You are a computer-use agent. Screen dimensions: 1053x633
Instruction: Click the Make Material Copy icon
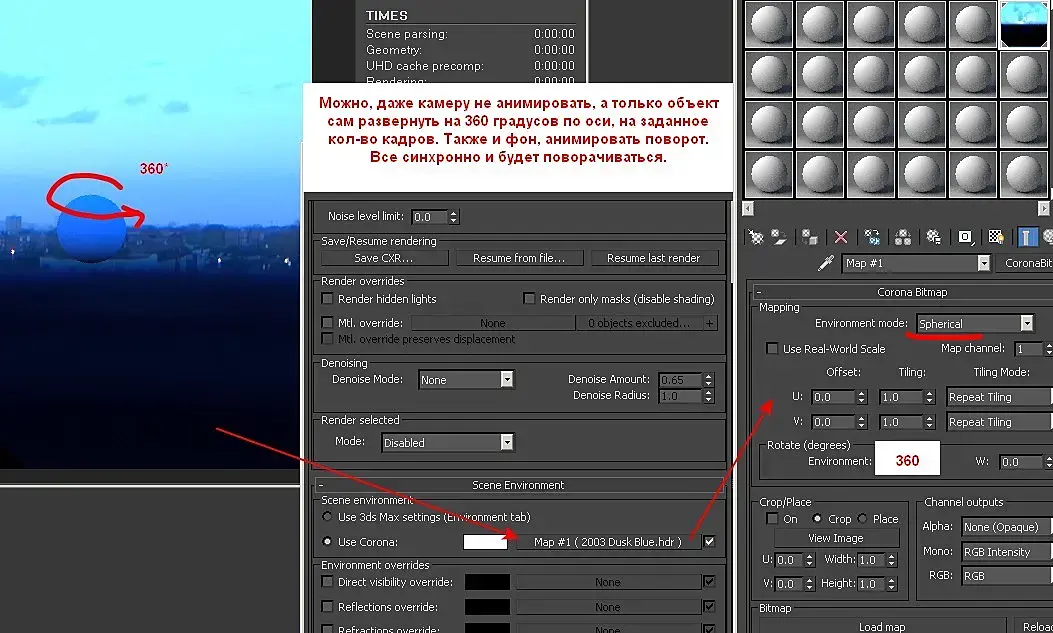pyautogui.click(x=872, y=237)
